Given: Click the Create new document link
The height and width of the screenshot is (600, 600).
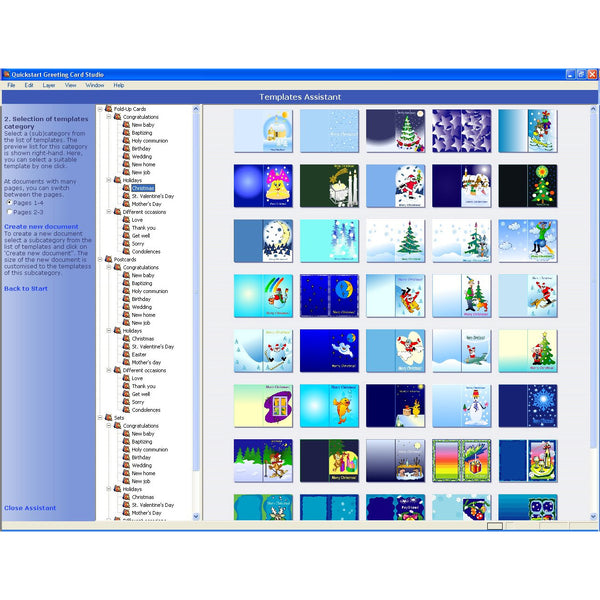Looking at the screenshot, I should click(41, 227).
